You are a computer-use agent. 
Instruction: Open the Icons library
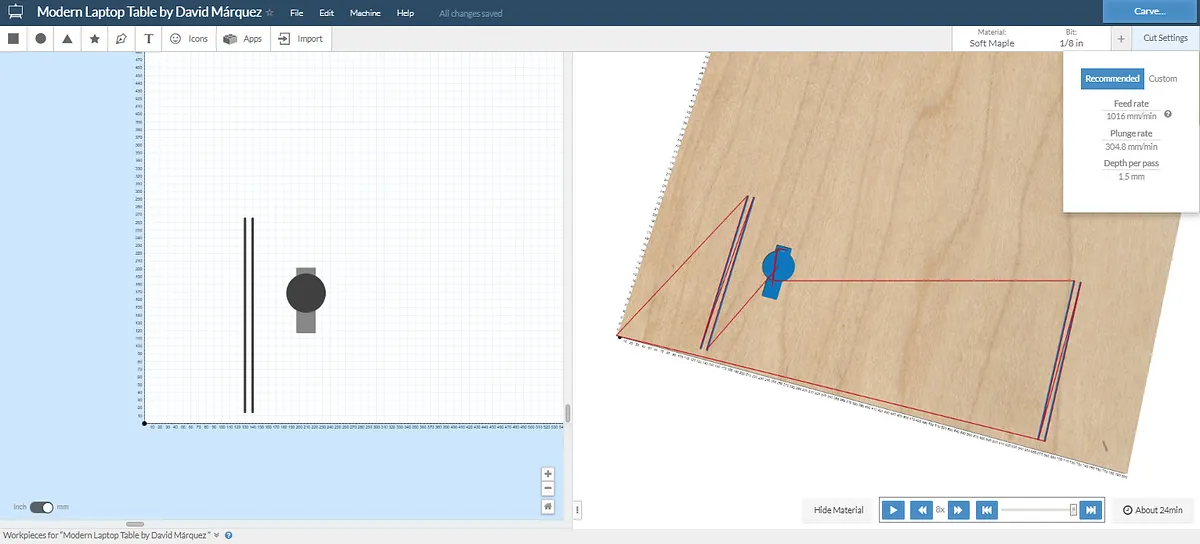(188, 39)
